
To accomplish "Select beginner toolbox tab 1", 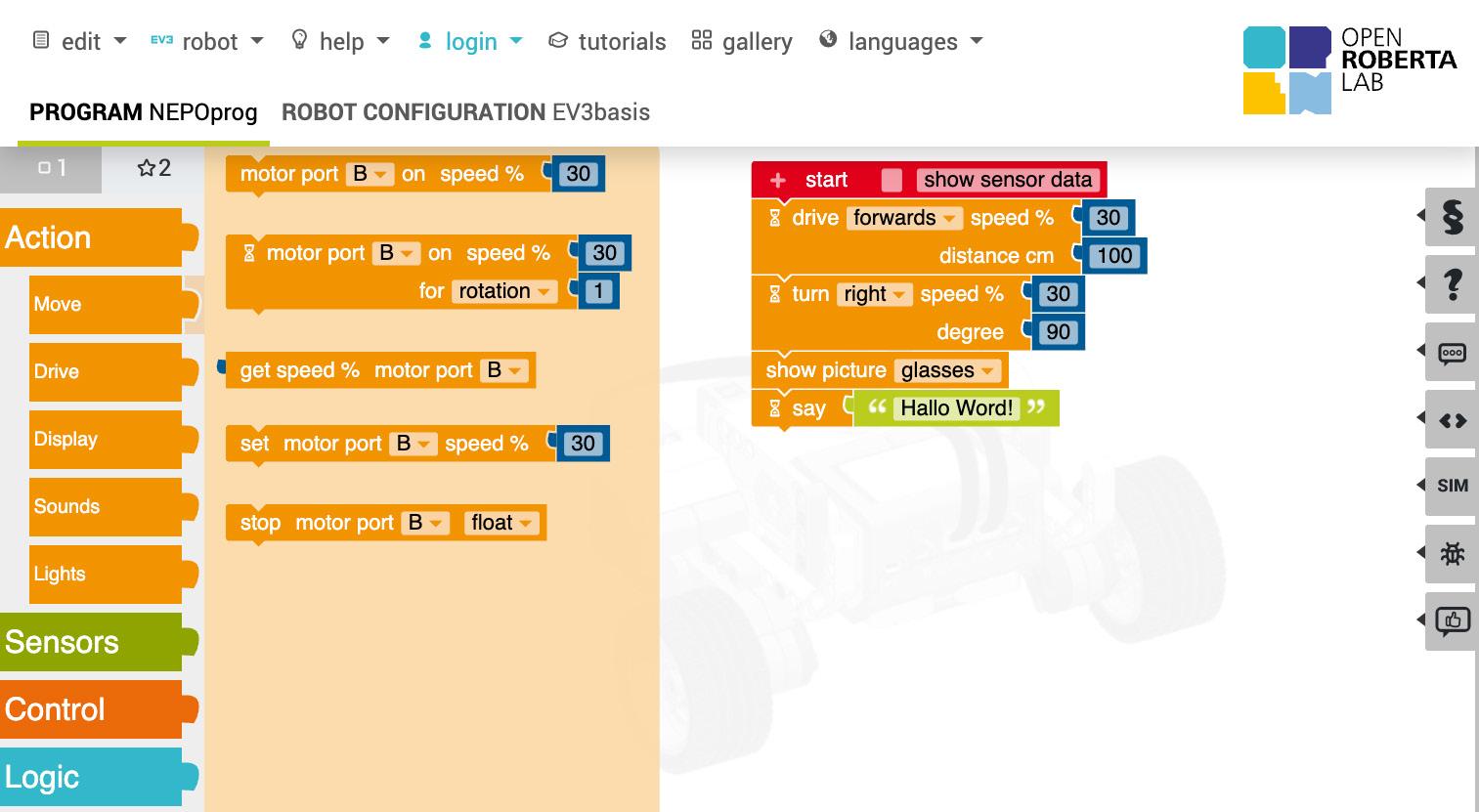I will 51,168.
